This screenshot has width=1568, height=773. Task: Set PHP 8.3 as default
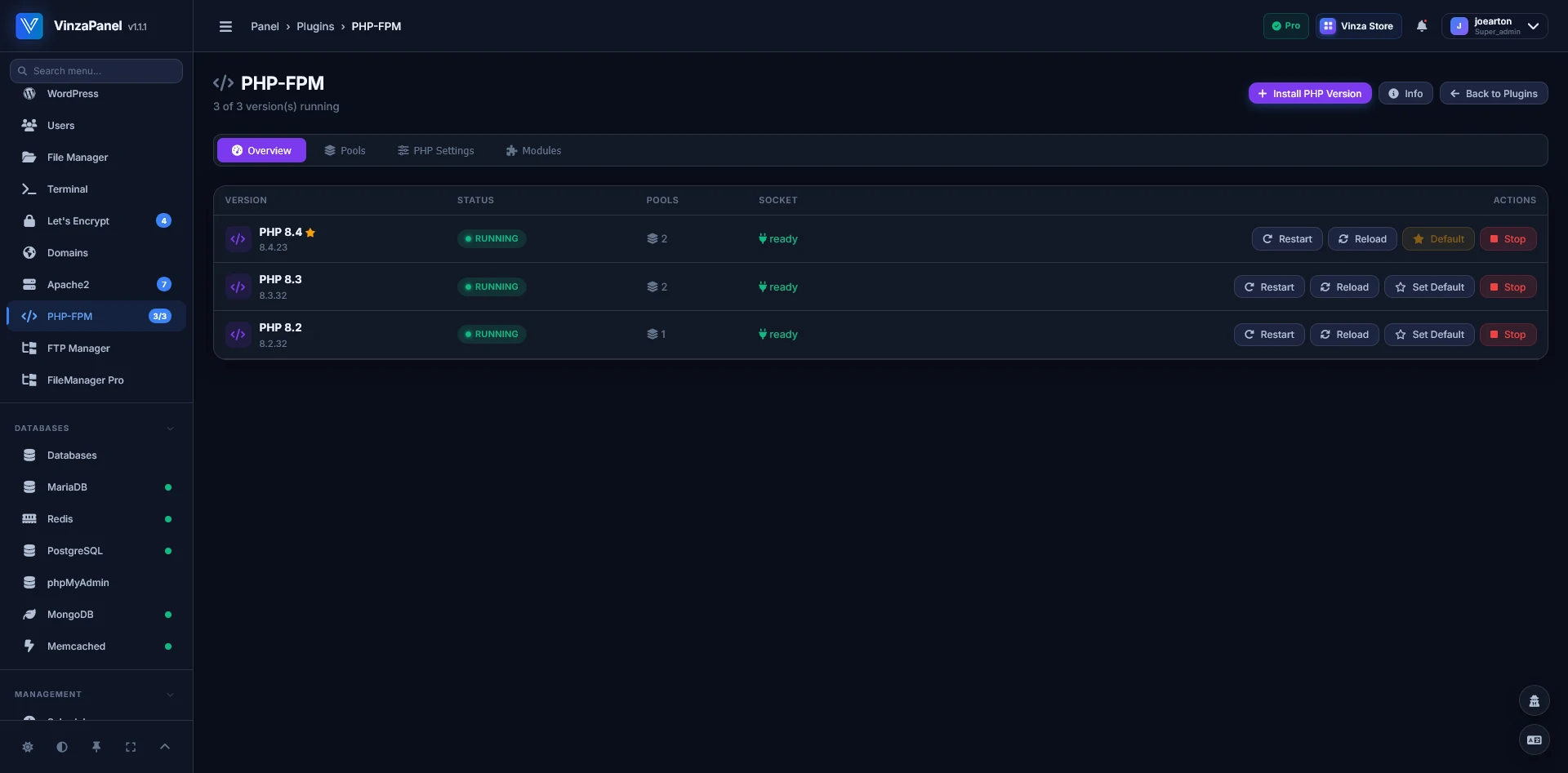click(x=1429, y=287)
